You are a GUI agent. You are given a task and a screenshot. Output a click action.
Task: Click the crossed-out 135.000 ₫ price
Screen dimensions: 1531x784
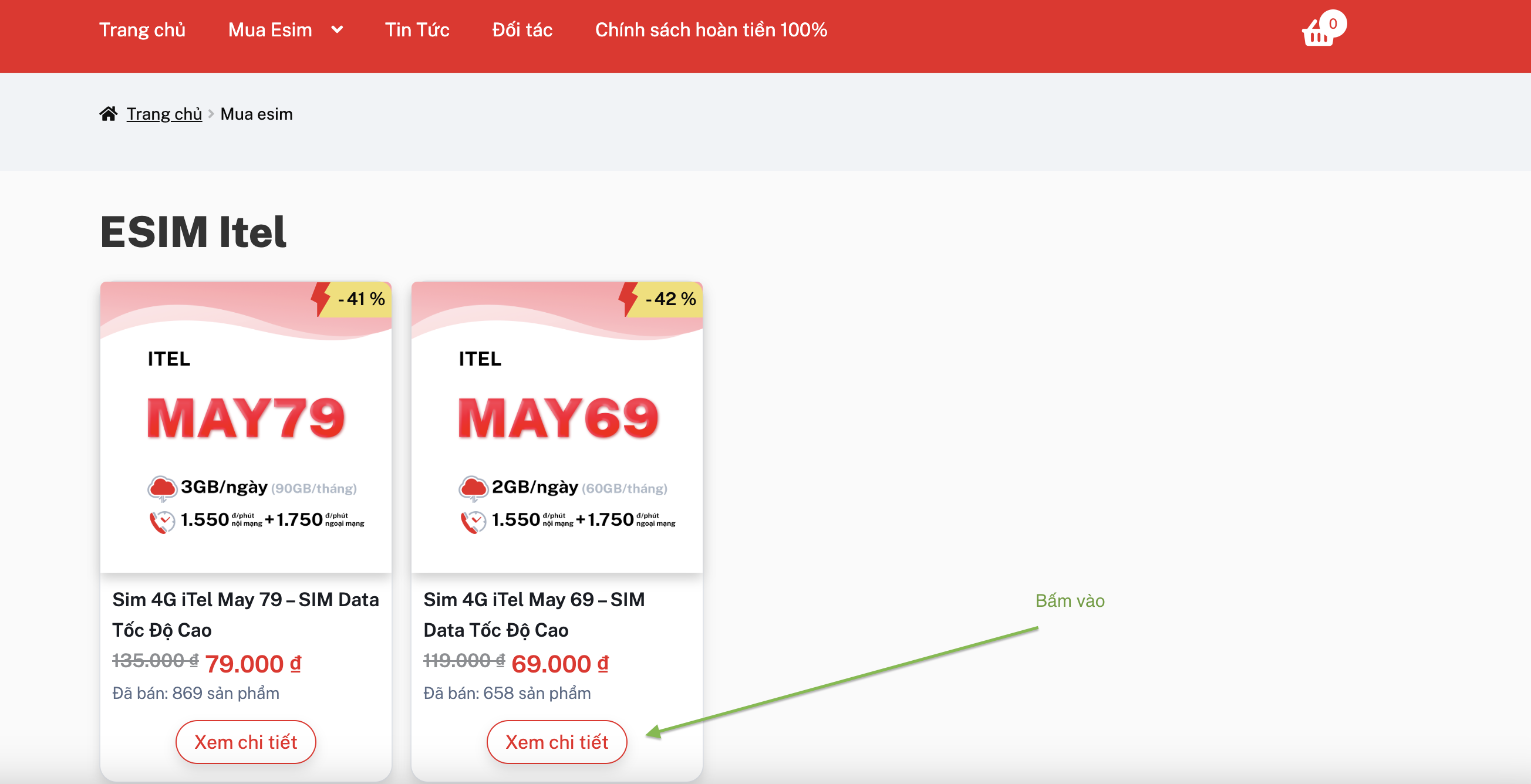point(155,660)
